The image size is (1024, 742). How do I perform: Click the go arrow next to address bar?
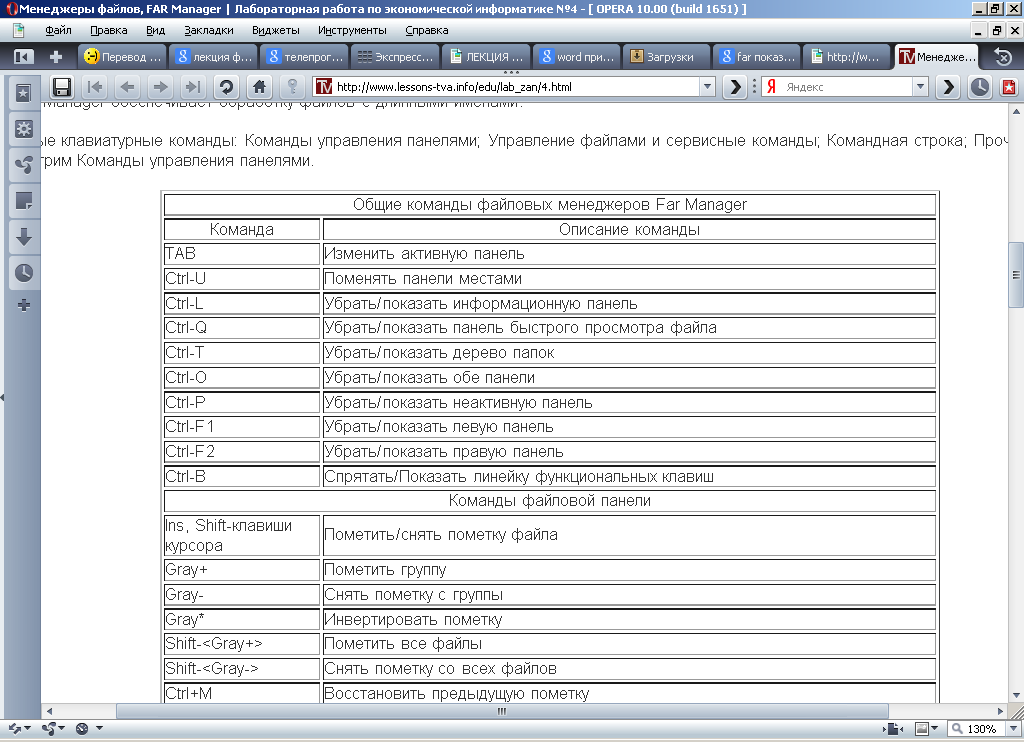(x=735, y=87)
